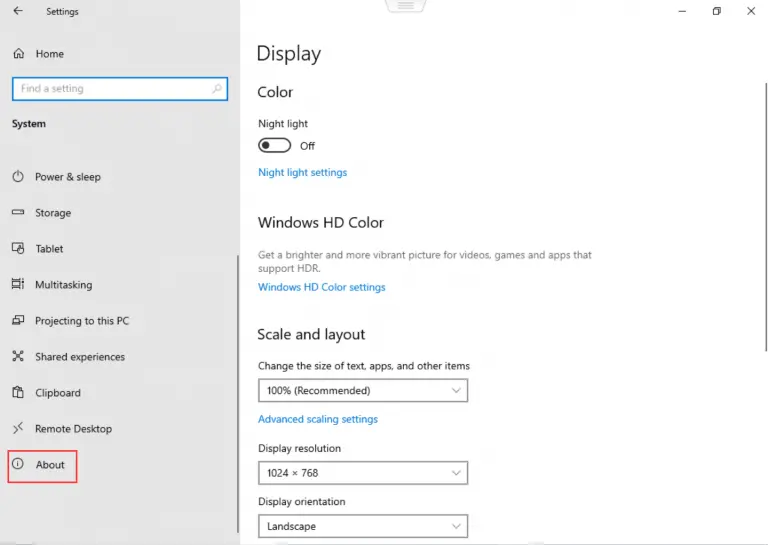
Task: Open Windows HD Color settings link
Action: coord(321,287)
